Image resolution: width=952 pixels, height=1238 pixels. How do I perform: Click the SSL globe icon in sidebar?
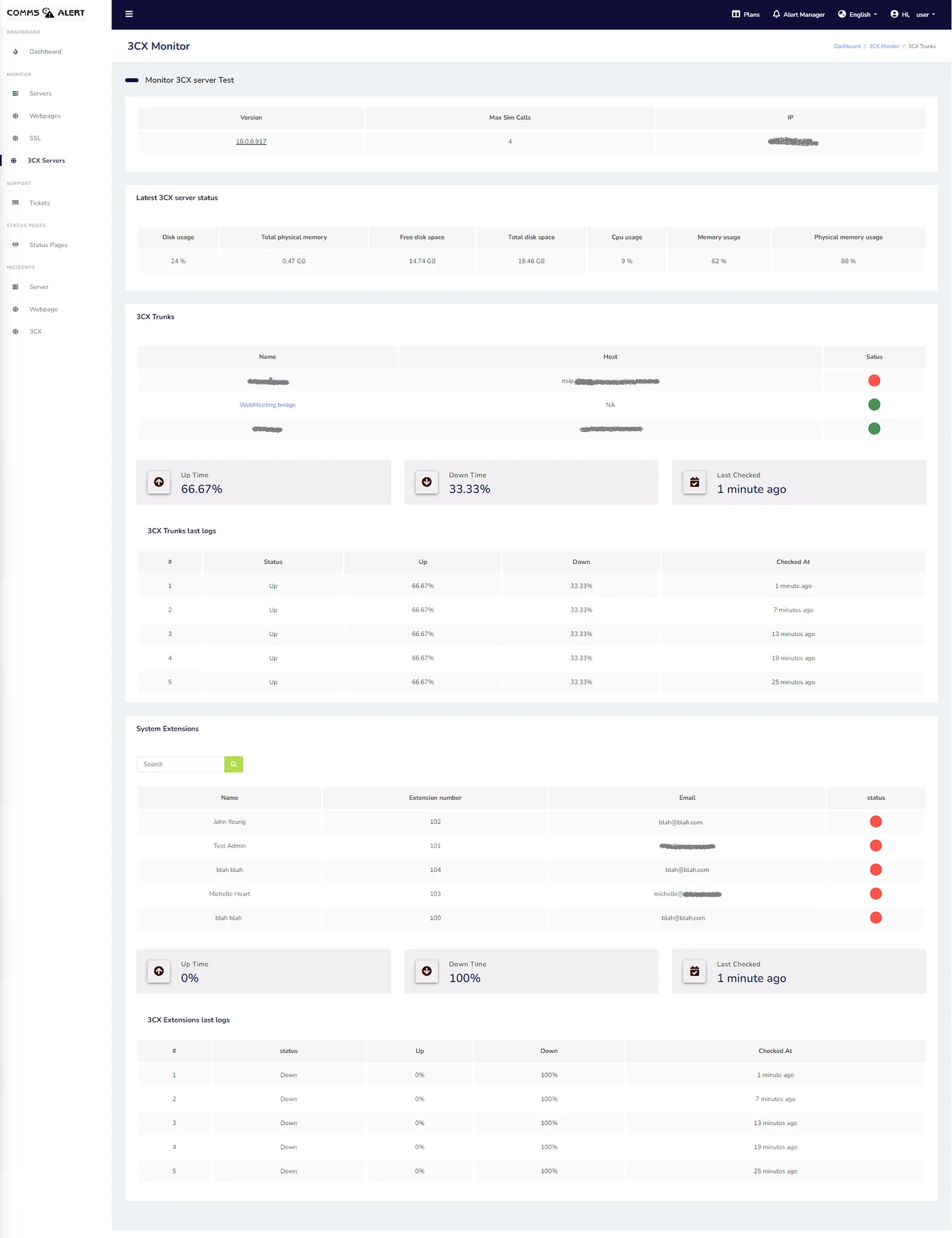15,138
